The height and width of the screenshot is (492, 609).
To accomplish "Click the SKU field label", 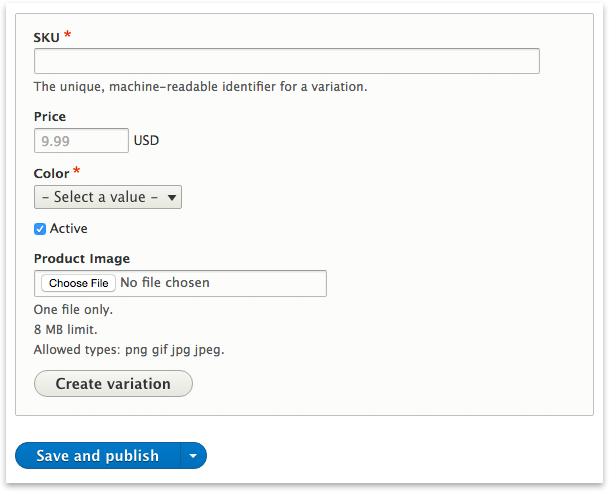I will click(x=47, y=38).
